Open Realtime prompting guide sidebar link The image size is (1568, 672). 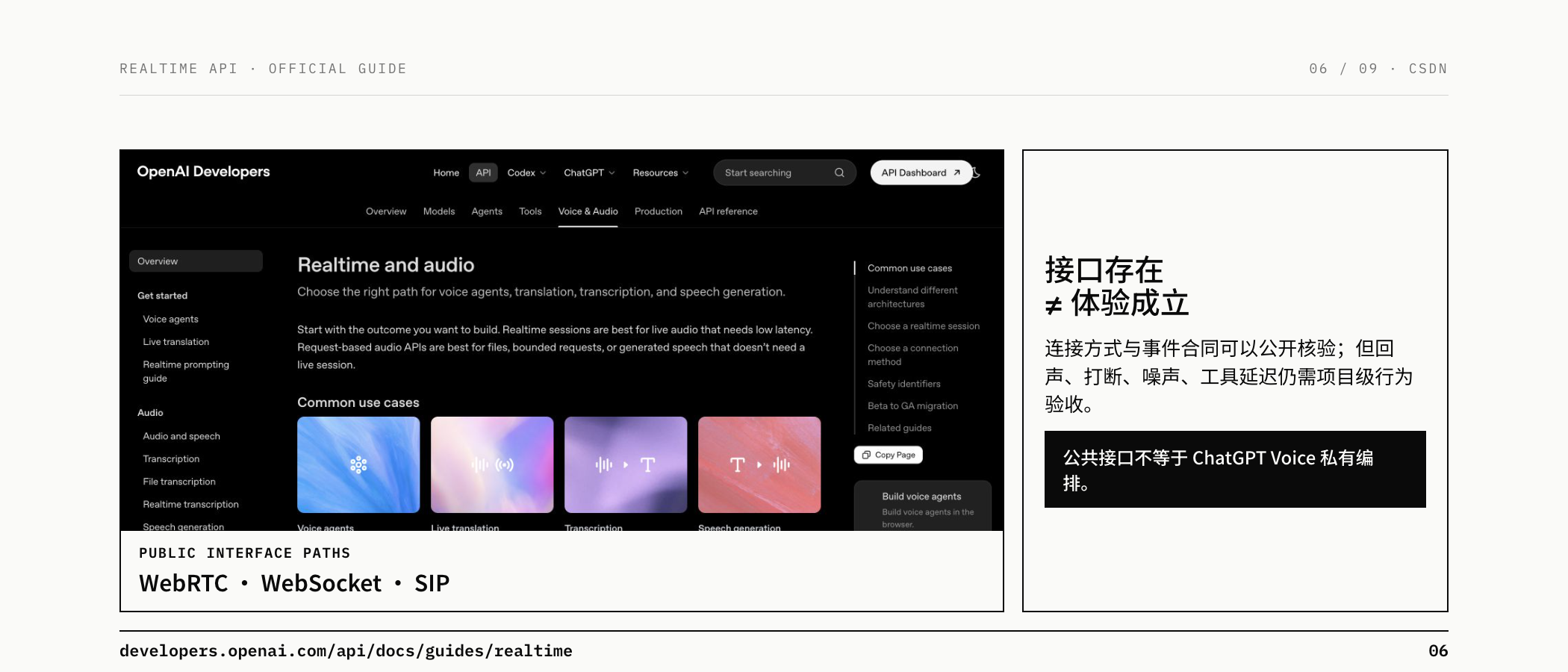186,371
